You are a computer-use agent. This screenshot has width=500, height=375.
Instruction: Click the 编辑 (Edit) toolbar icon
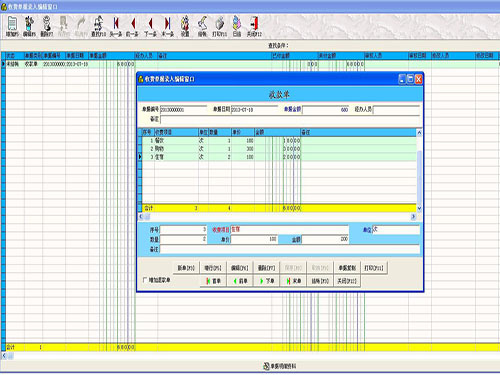[x=29, y=26]
